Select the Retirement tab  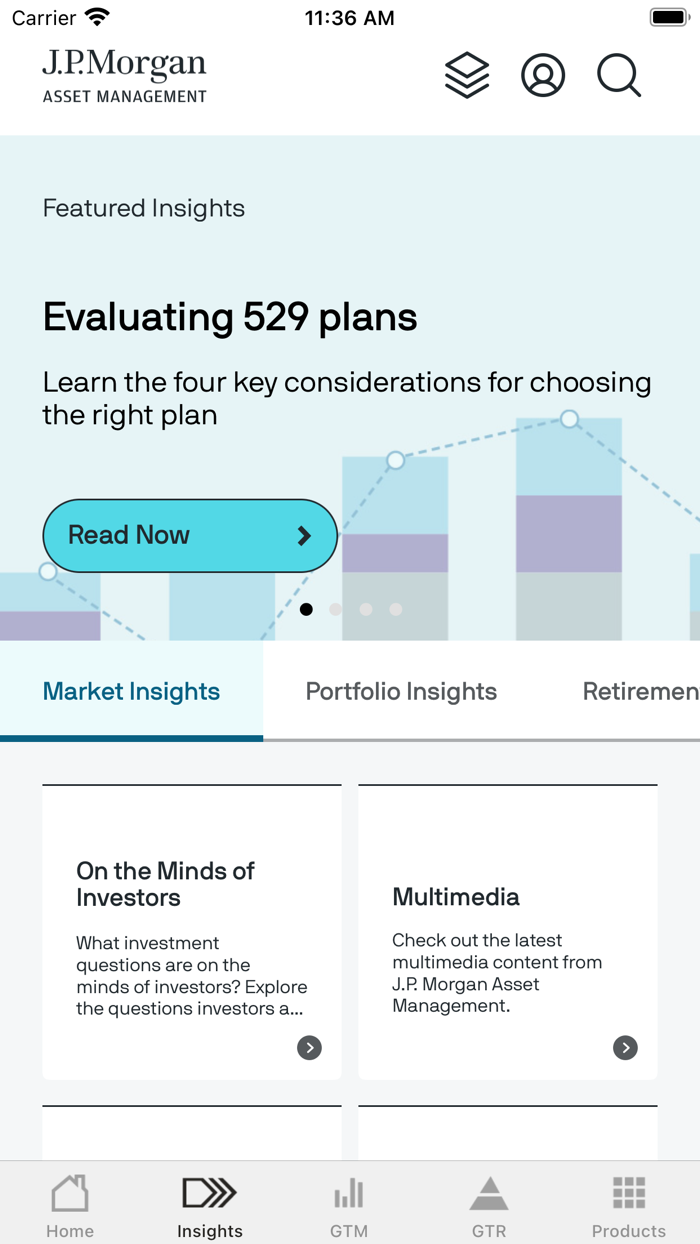tap(646, 691)
